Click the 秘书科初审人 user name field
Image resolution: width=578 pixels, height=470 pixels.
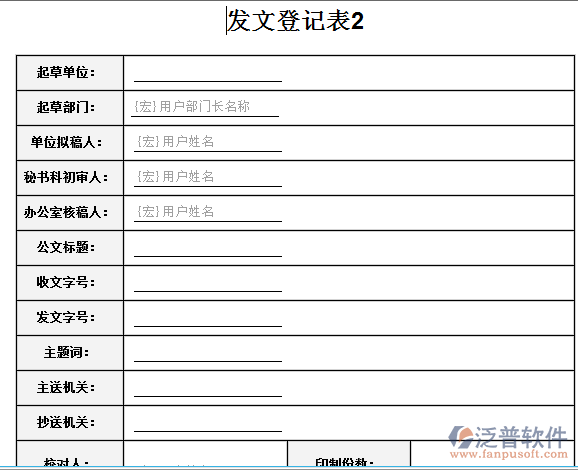(x=208, y=177)
